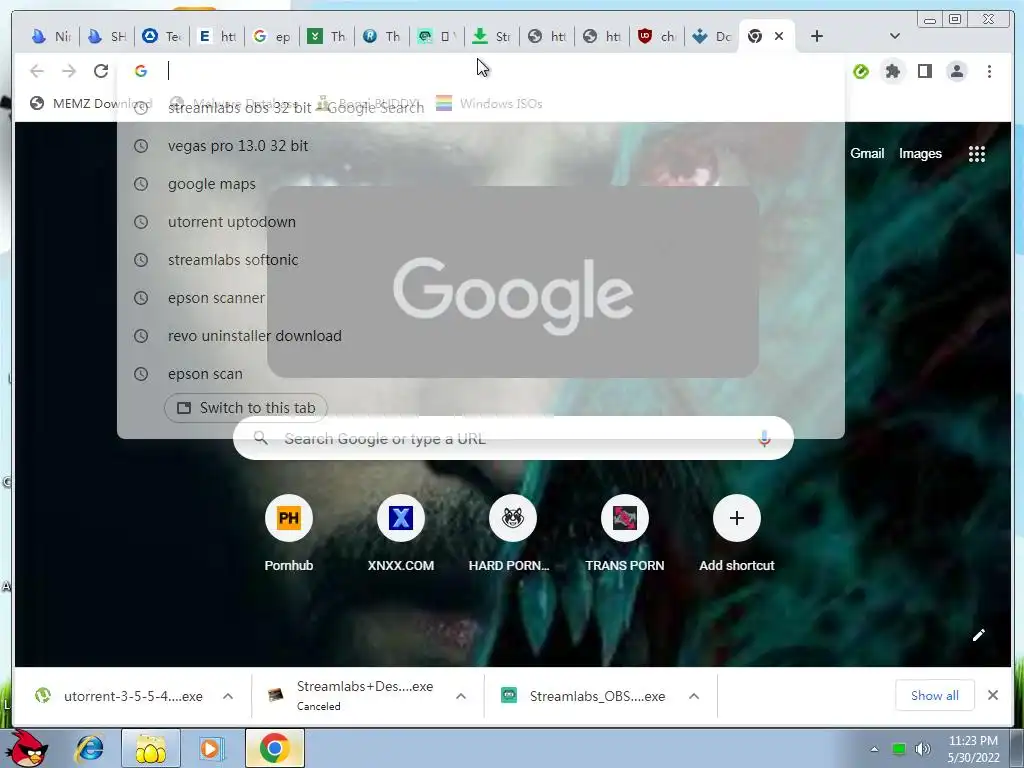The height and width of the screenshot is (768, 1024).
Task: Start voice search with the microphone
Action: 764,438
